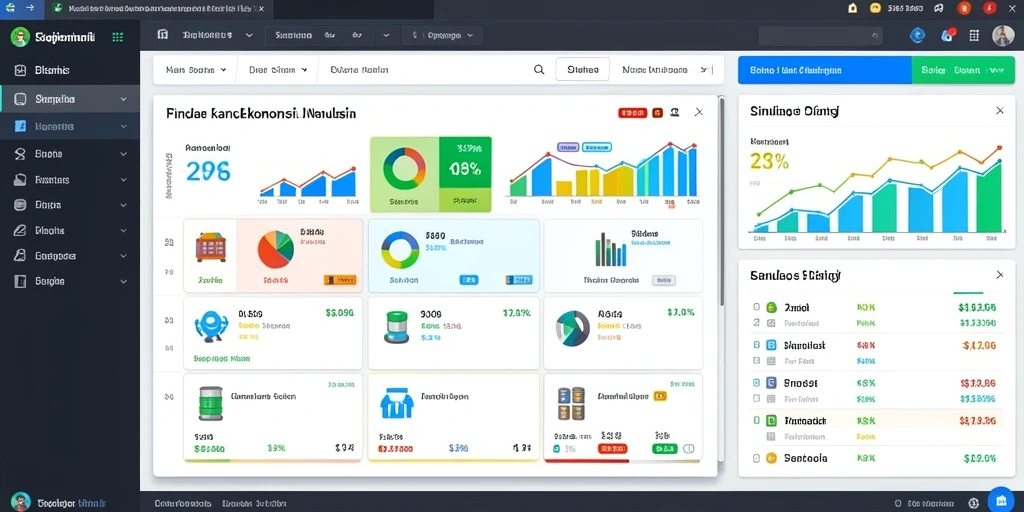Viewport: 1024px width, 512px height.
Task: Click the main panel's vertical scrollbar
Action: click(721, 200)
